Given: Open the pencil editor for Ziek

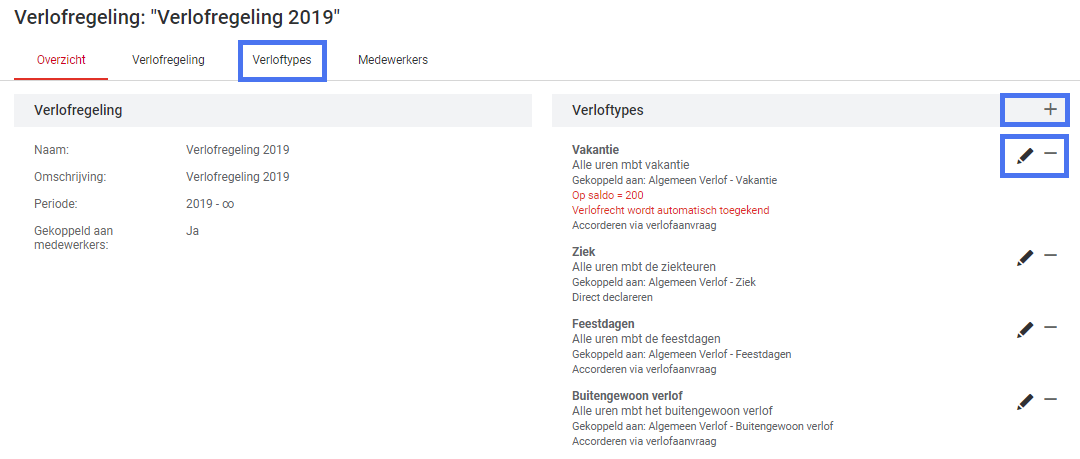Looking at the screenshot, I should pyautogui.click(x=1025, y=258).
